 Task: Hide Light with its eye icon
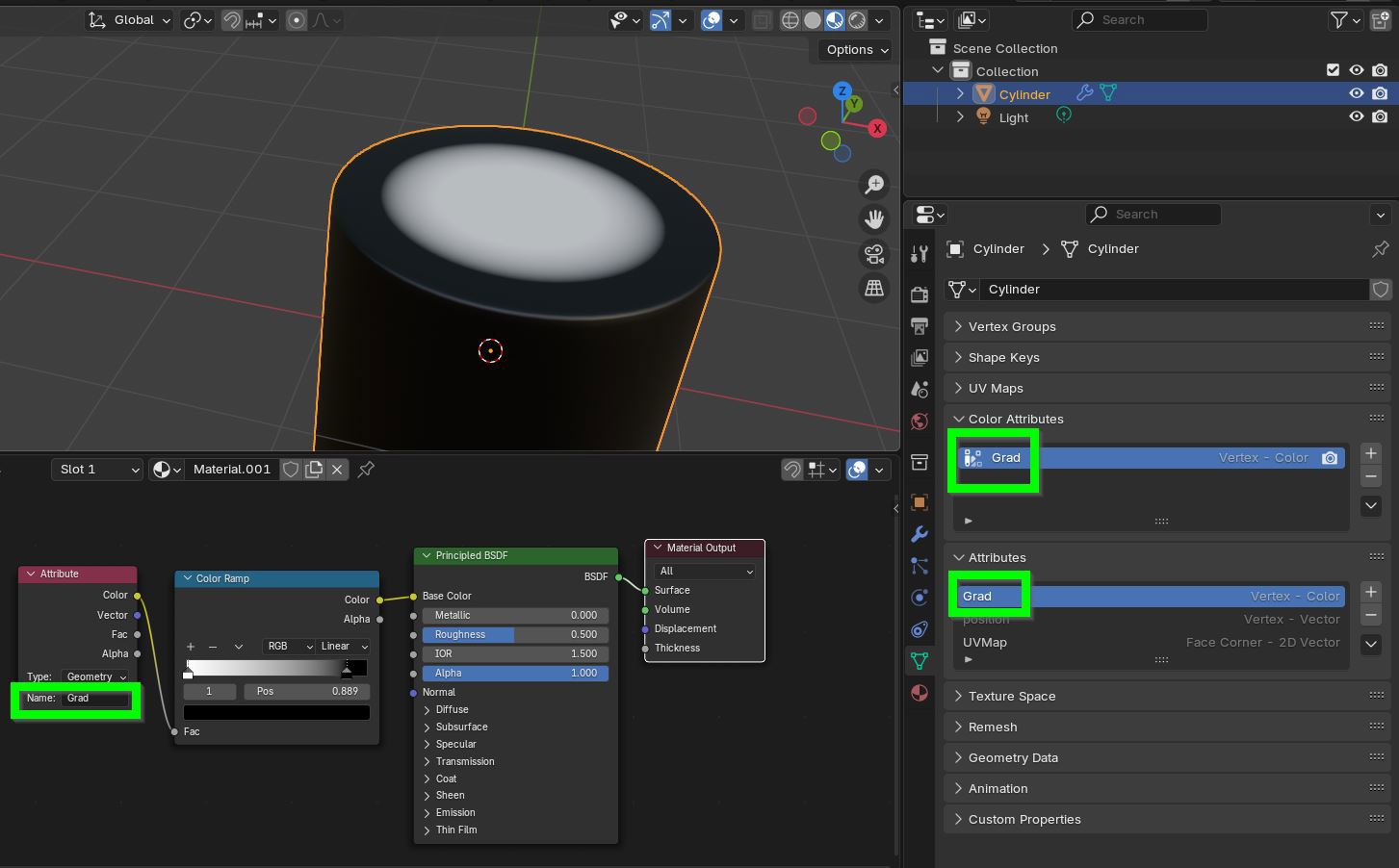tap(1357, 116)
